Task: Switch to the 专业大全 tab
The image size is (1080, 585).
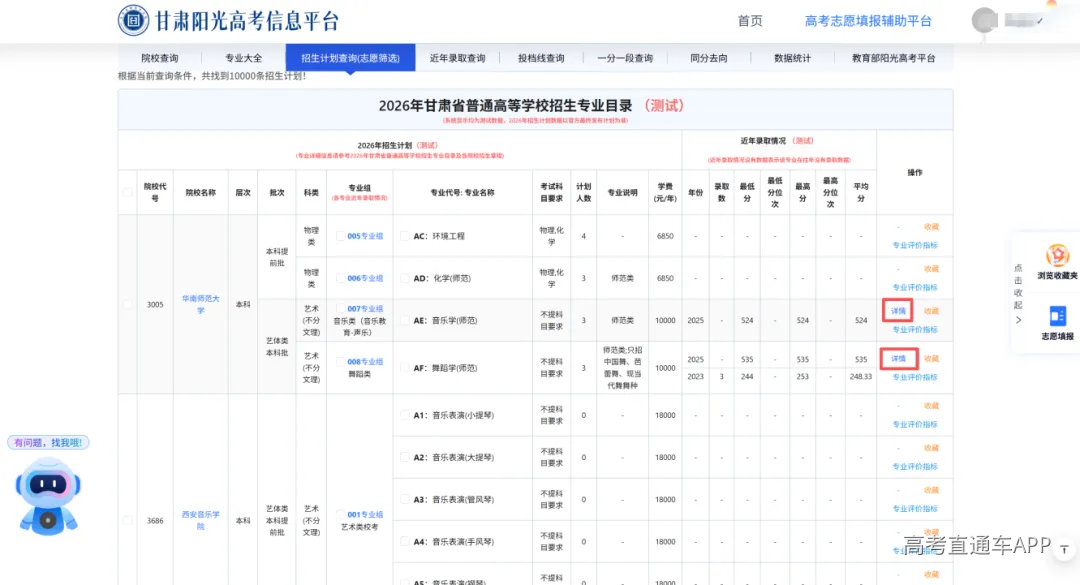Action: coord(243,58)
